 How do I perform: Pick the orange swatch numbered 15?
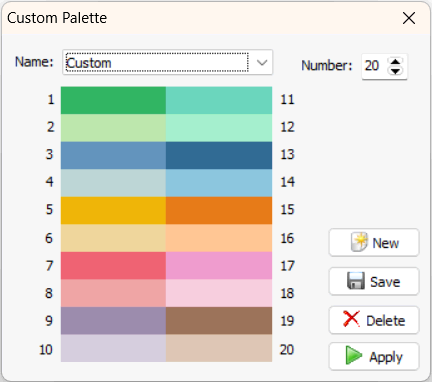point(219,210)
